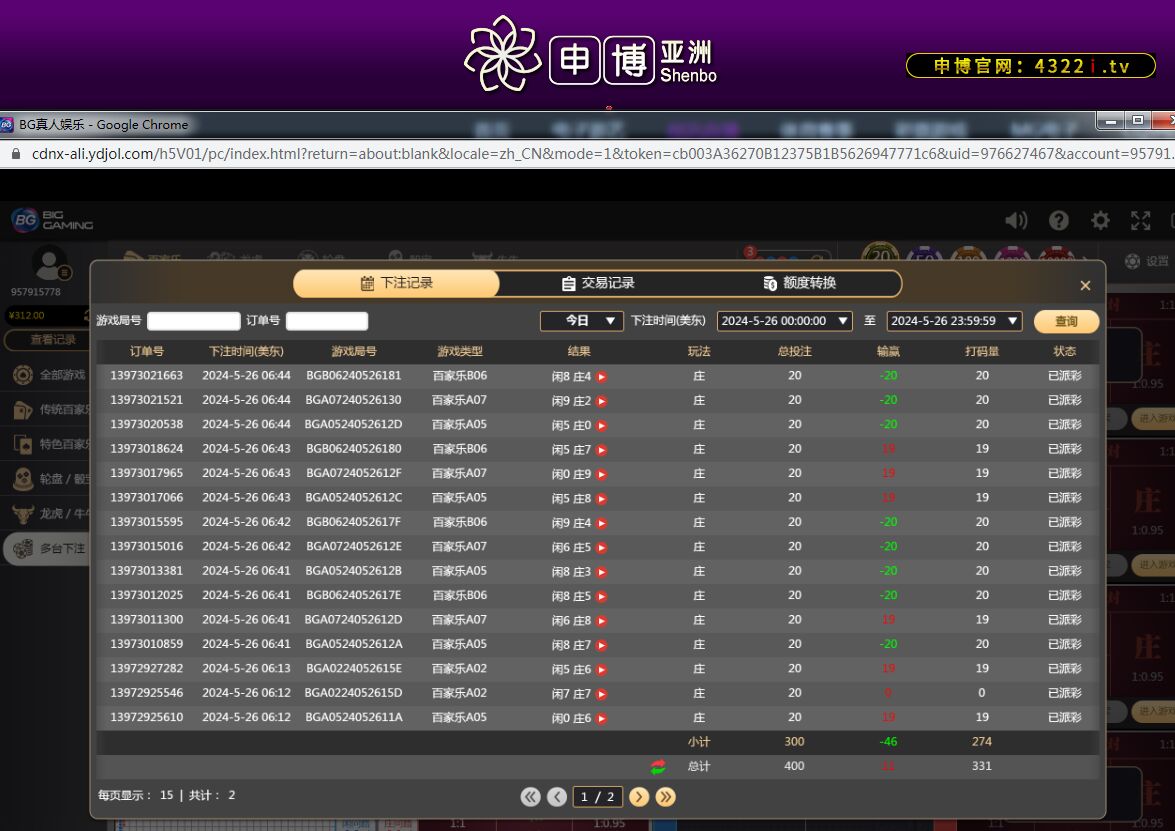This screenshot has height=831, width=1175.
Task: Jump to the first page double-arrow
Action: [x=530, y=797]
